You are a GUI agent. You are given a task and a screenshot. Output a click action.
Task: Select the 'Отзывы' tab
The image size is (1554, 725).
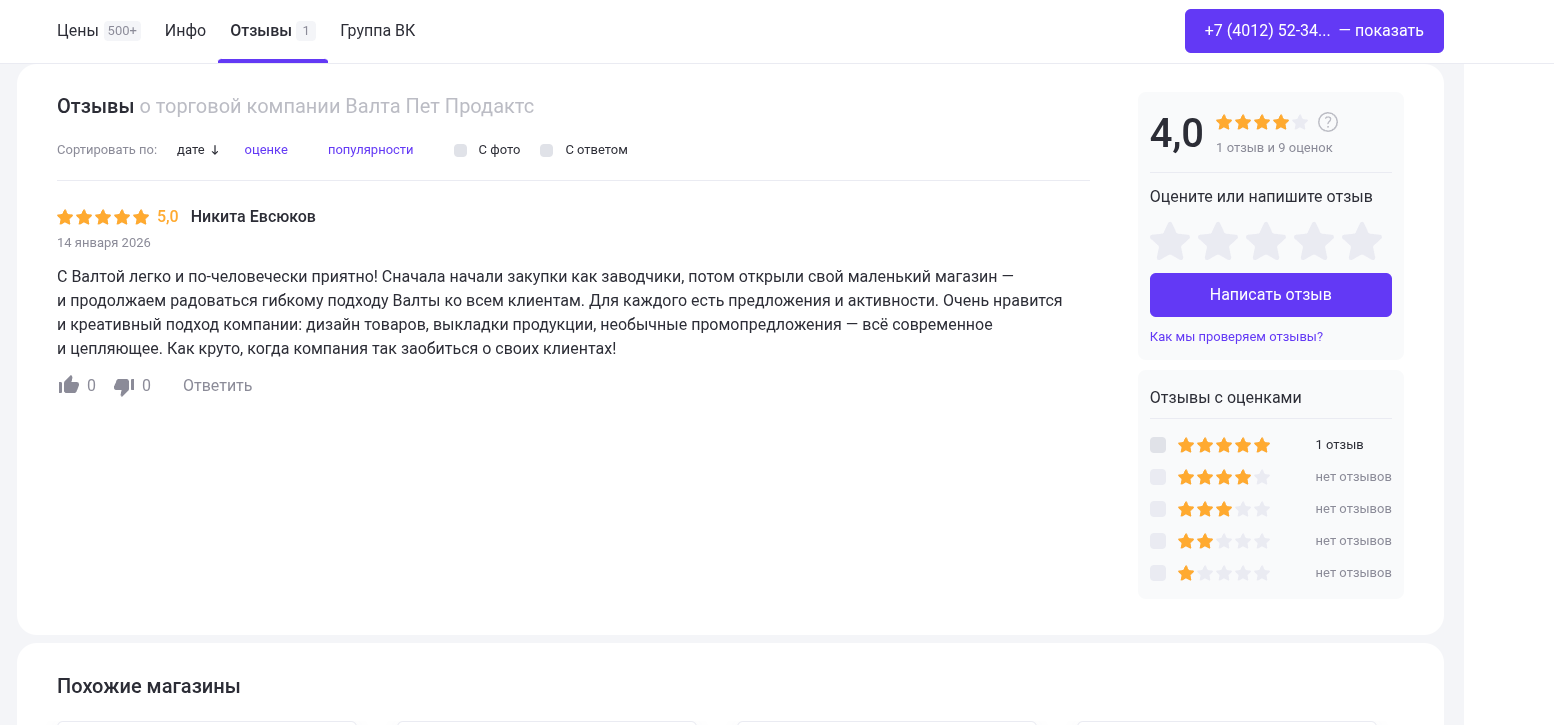coord(273,31)
